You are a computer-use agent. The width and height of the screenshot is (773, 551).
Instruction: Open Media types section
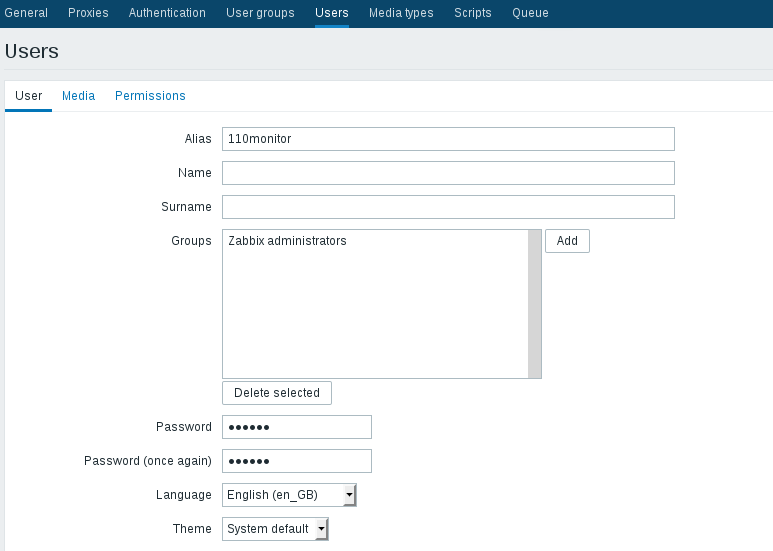coord(401,13)
